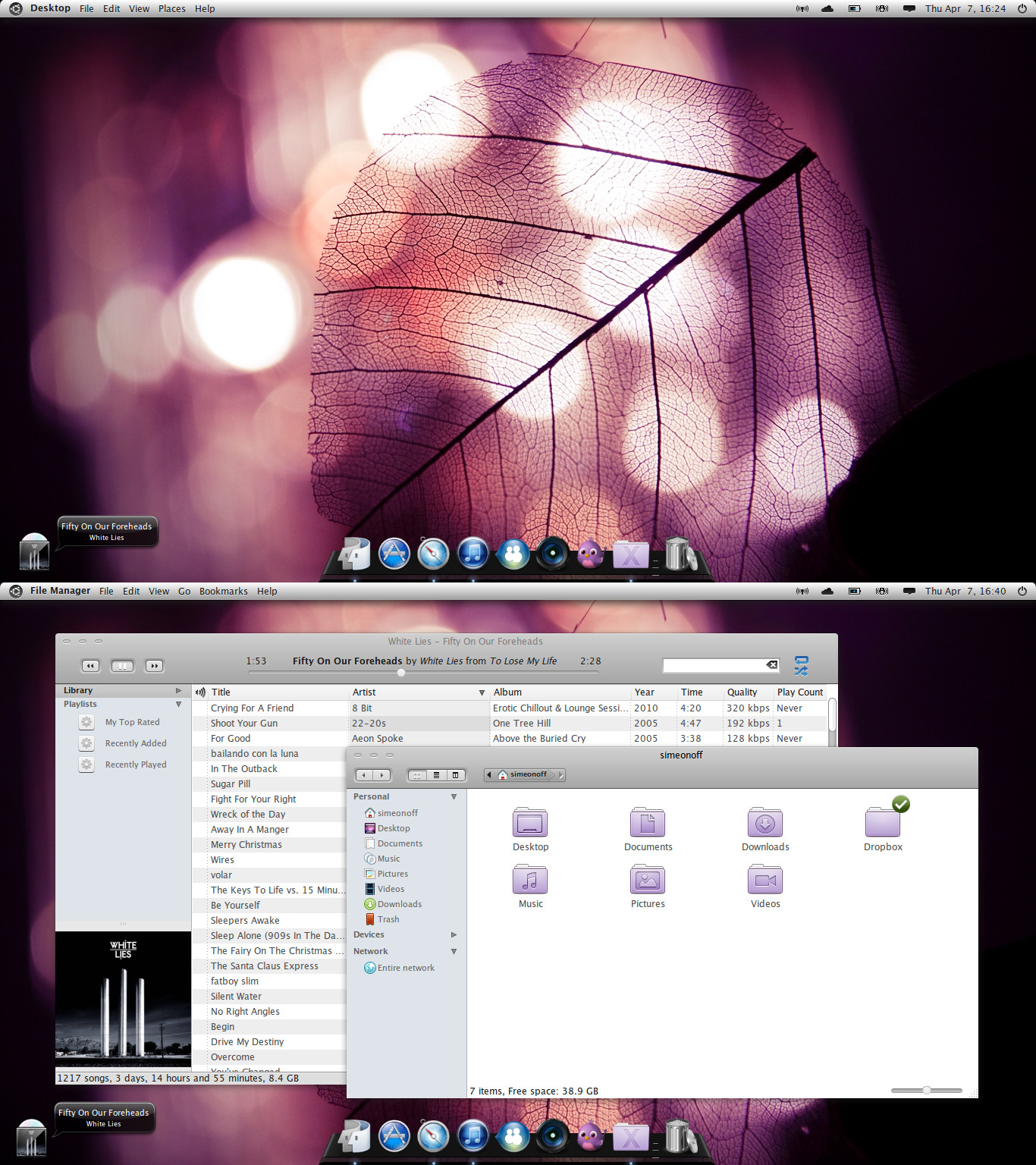Click path bar right scroll arrow
This screenshot has height=1165, width=1036.
point(561,774)
